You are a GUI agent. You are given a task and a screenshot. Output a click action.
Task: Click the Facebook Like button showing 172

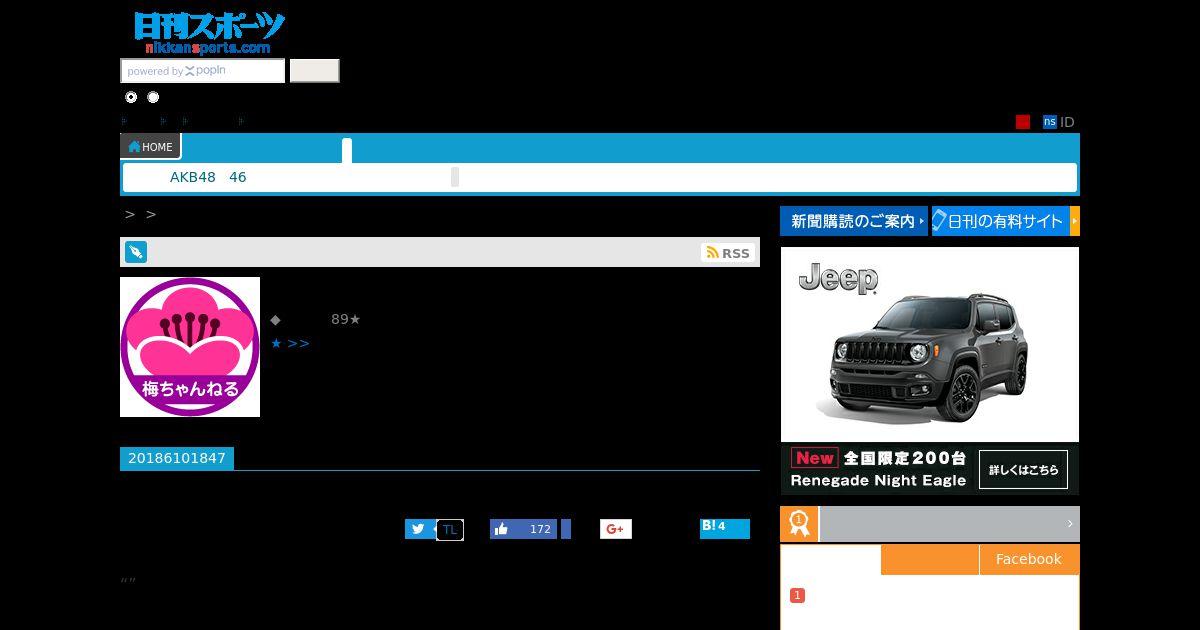coord(523,529)
